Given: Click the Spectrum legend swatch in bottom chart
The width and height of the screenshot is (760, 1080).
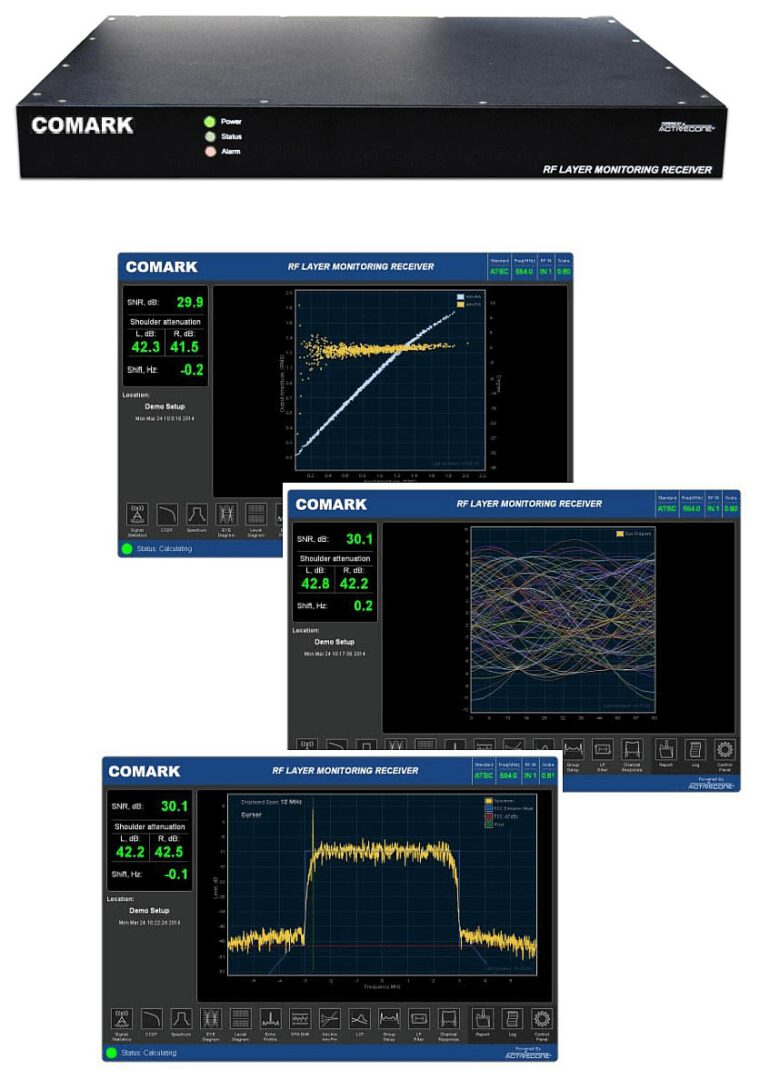Looking at the screenshot, I should click(x=489, y=801).
